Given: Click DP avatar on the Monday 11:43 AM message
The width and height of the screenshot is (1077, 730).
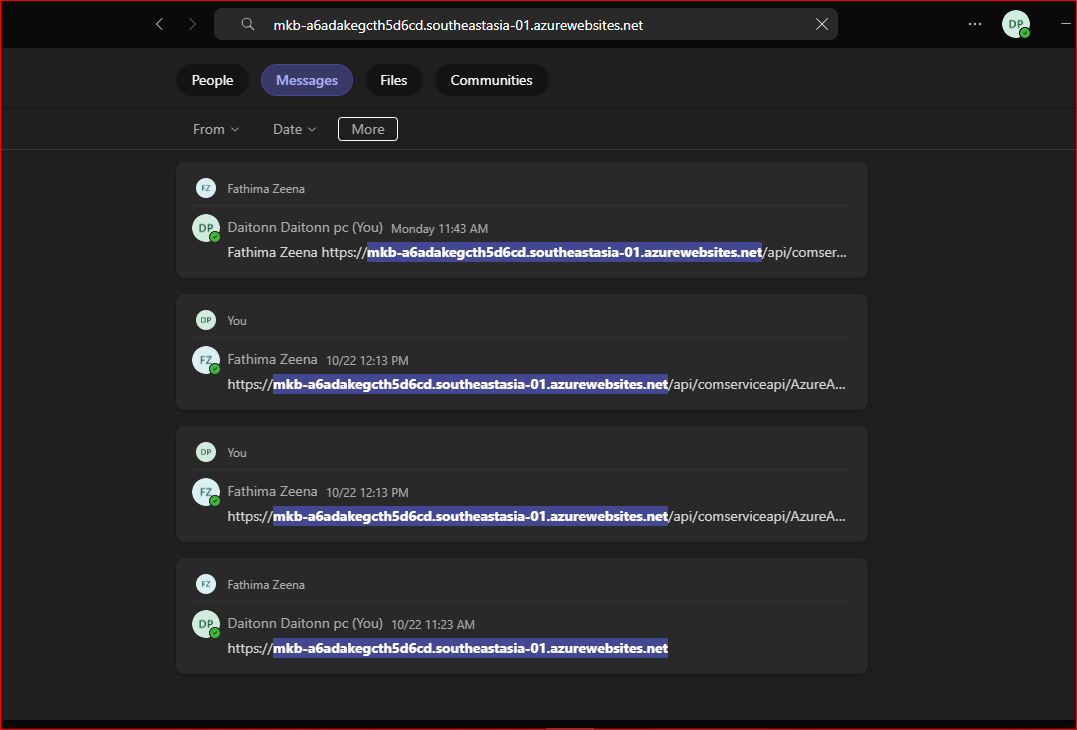Looking at the screenshot, I should (206, 228).
